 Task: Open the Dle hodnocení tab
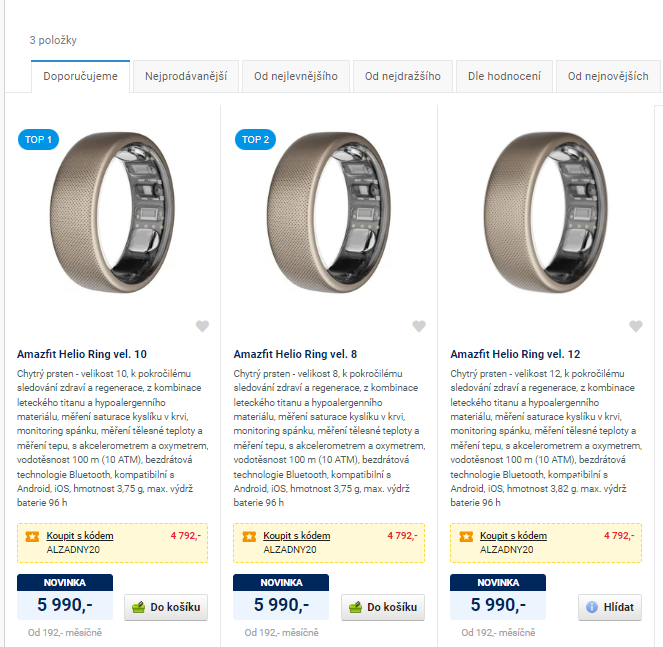tap(504, 76)
